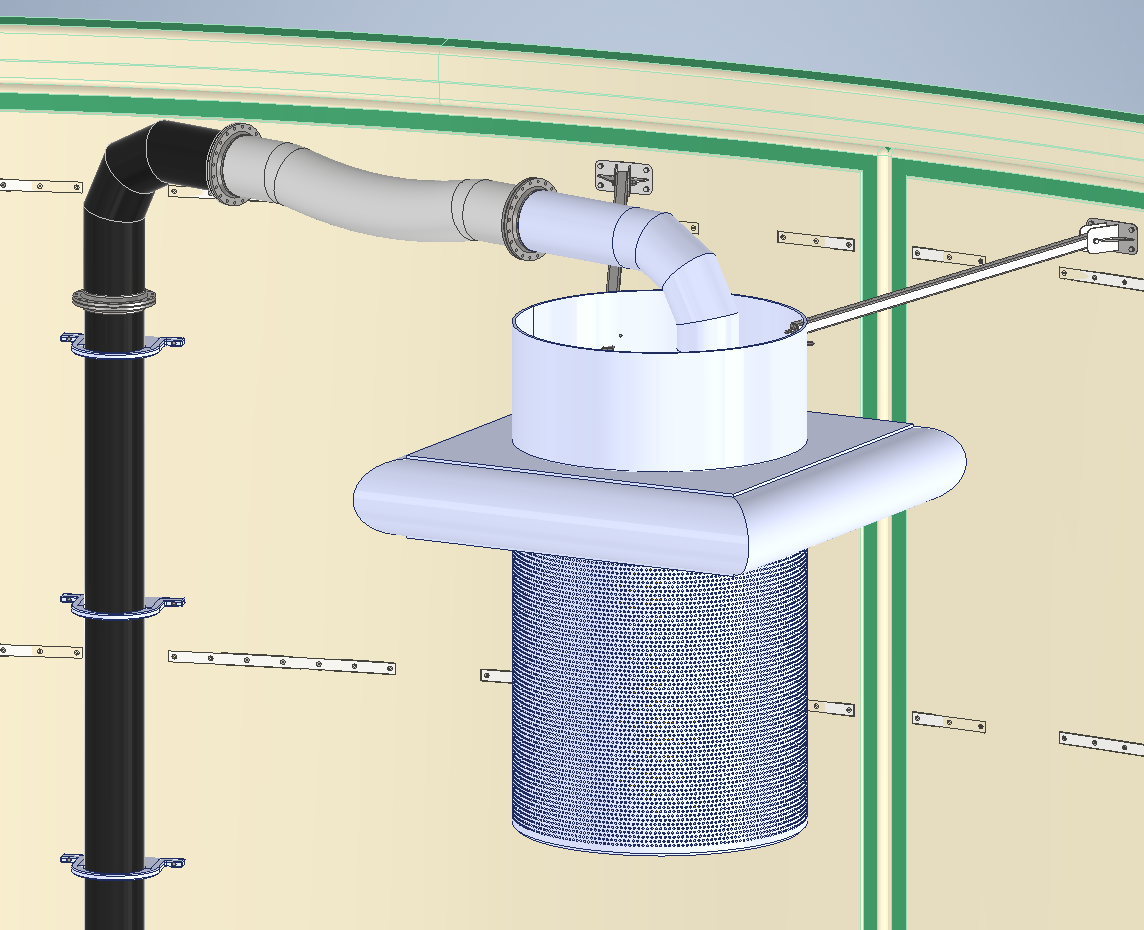Select the flange coupling on the vertical black pipe
Screen dimensions: 1144x930
113,298
